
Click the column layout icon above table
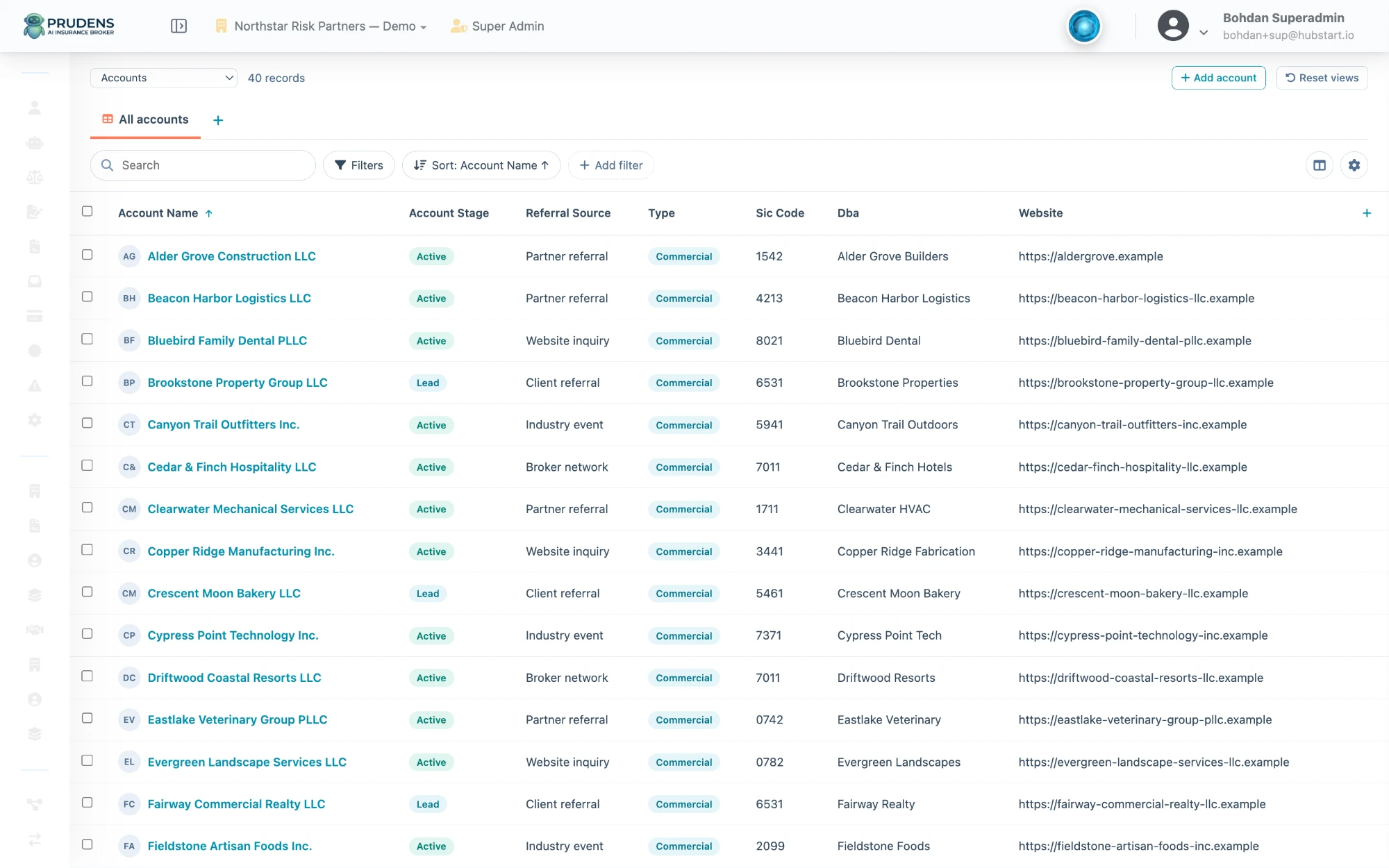[x=1320, y=165]
